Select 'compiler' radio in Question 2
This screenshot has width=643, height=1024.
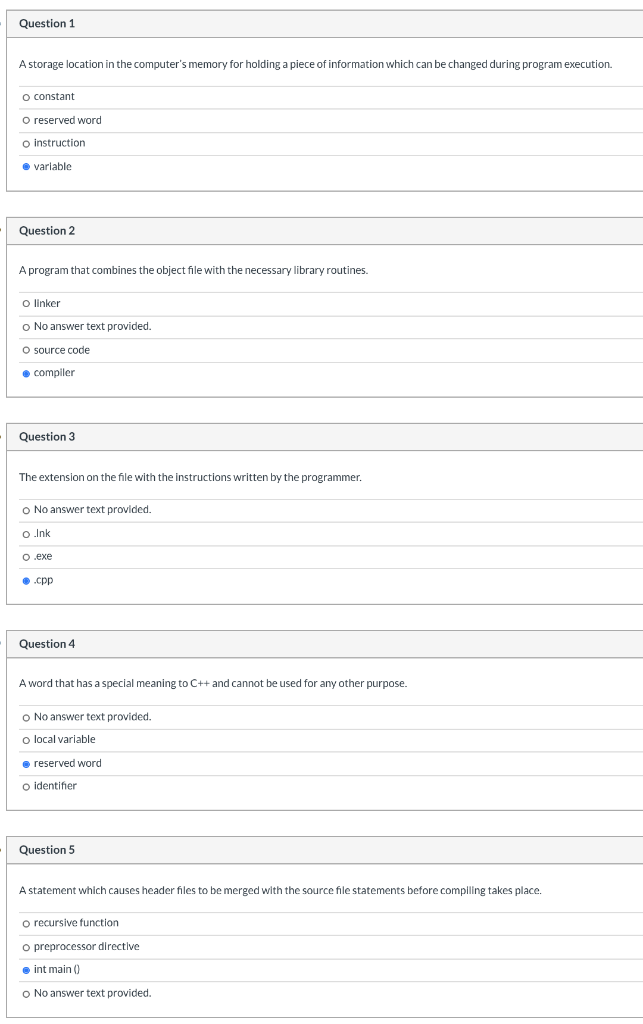click(x=26, y=374)
